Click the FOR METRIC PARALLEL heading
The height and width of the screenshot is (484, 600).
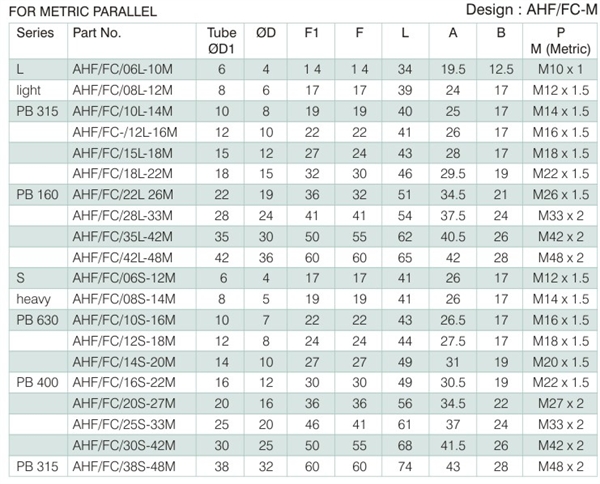tap(83, 11)
